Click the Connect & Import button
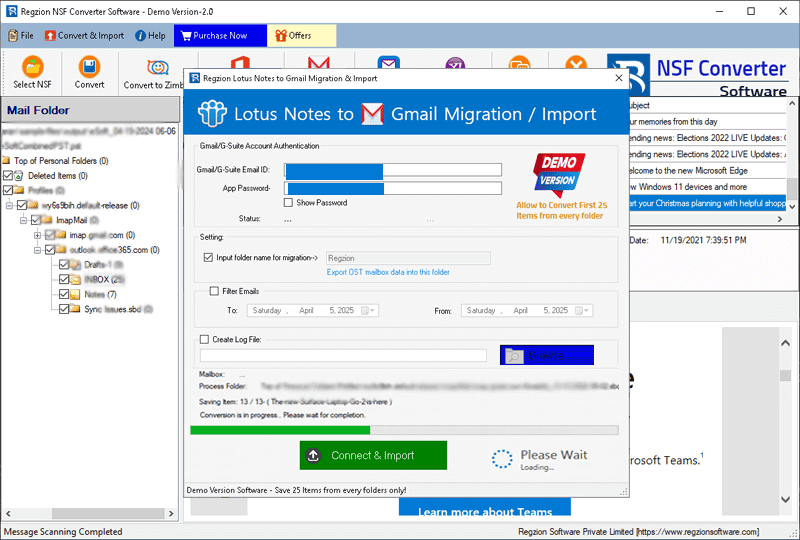Viewport: 800px width, 540px height. 373,455
